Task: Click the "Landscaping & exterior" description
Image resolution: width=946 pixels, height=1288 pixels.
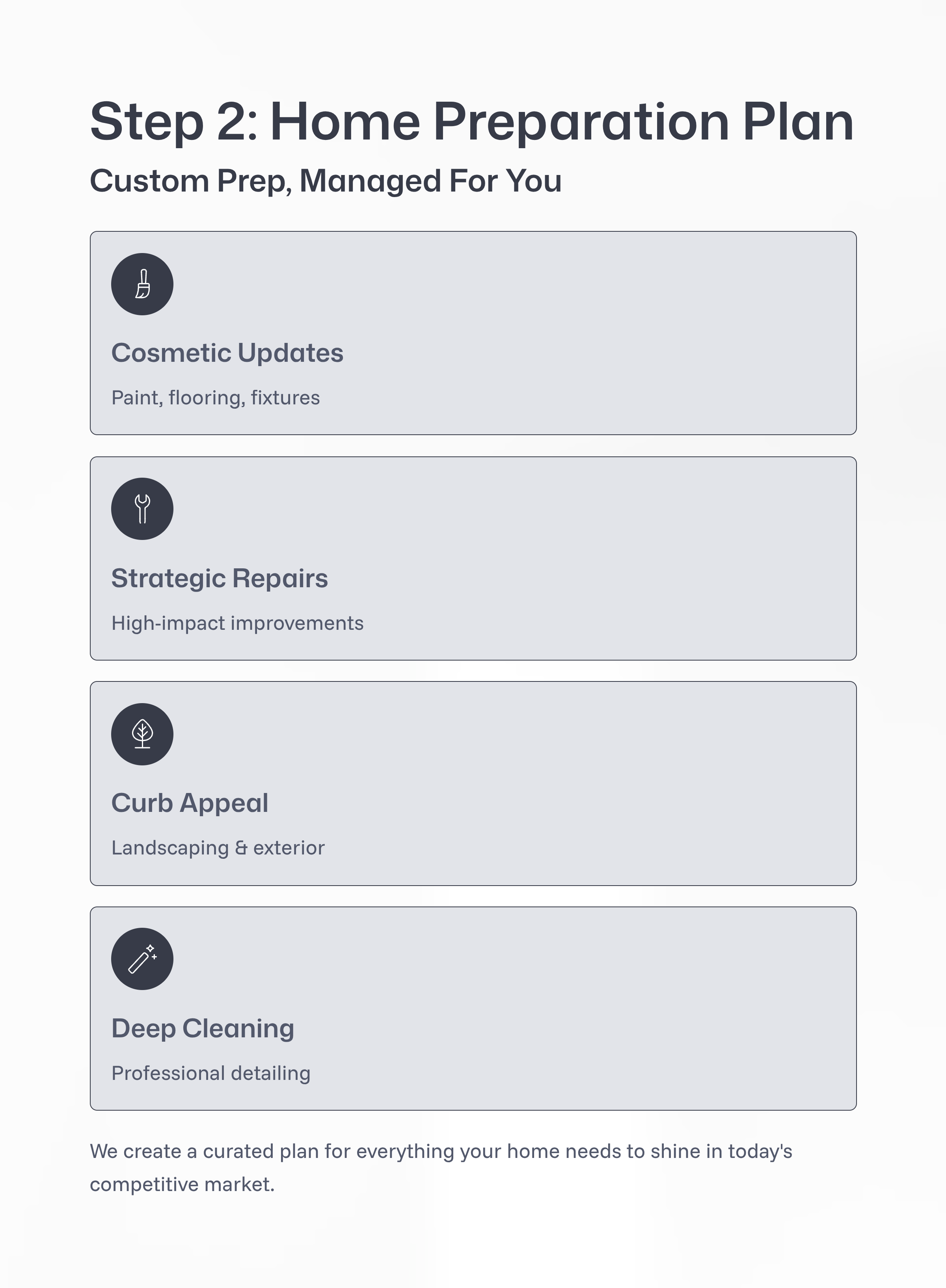Action: click(x=218, y=848)
